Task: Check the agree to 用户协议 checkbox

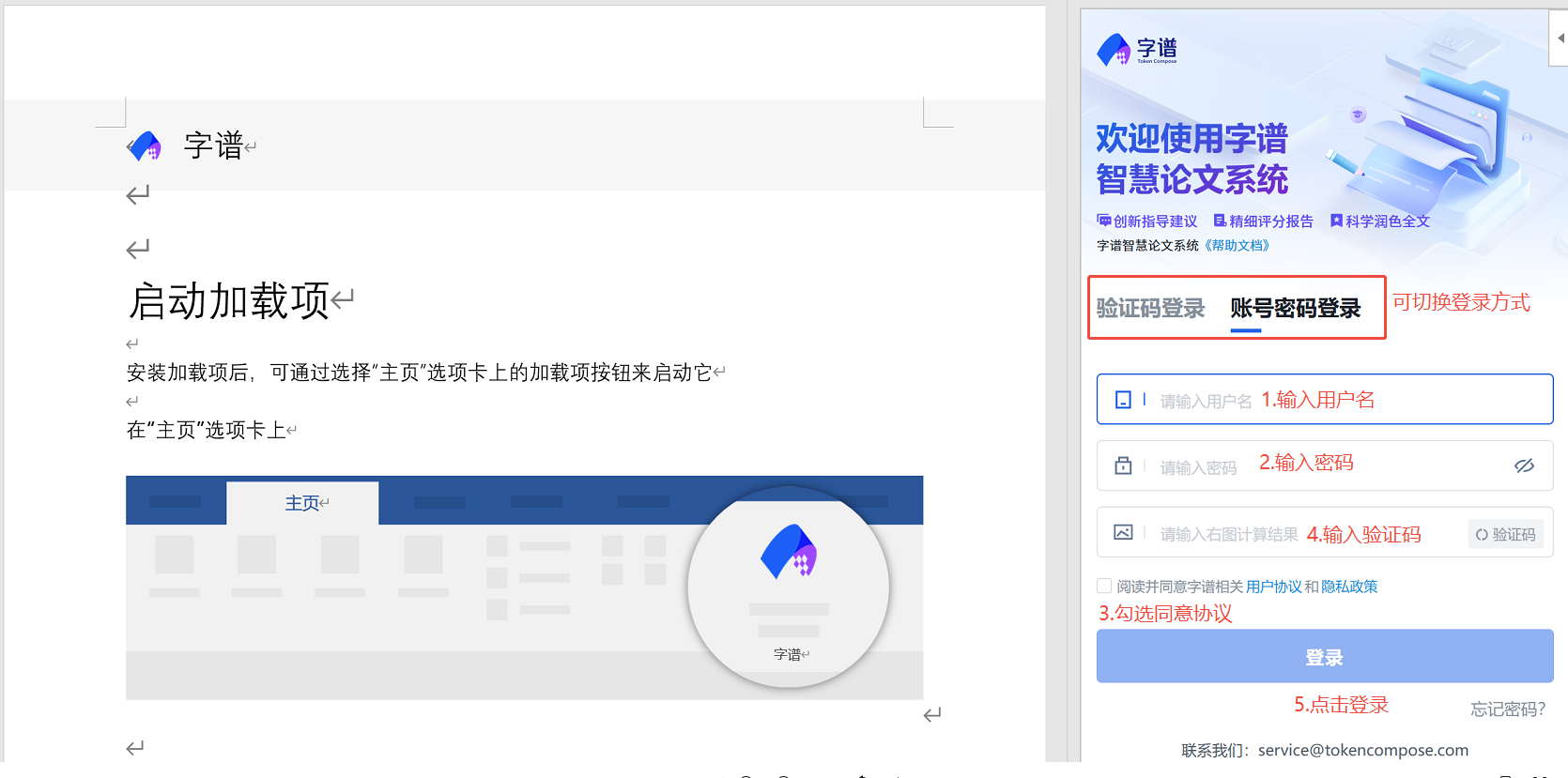Action: pos(1104,586)
